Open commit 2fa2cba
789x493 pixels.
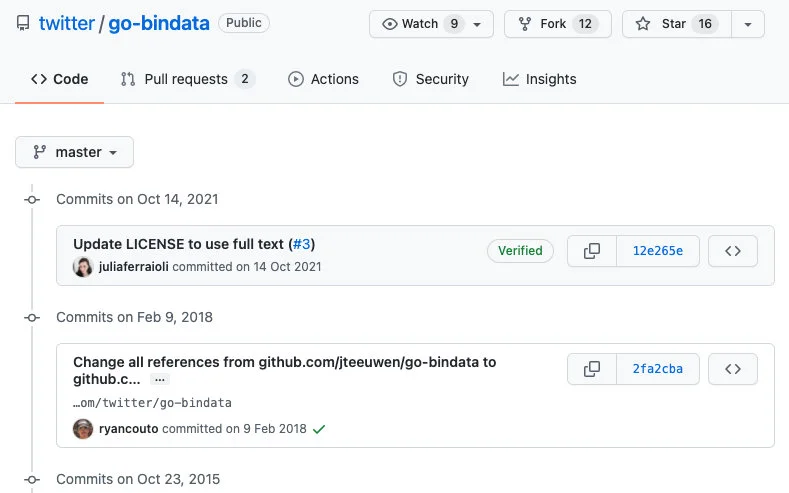(658, 369)
